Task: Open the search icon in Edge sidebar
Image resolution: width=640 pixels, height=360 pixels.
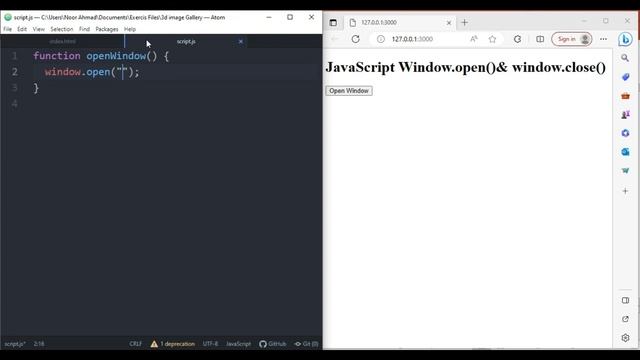Action: (625, 58)
